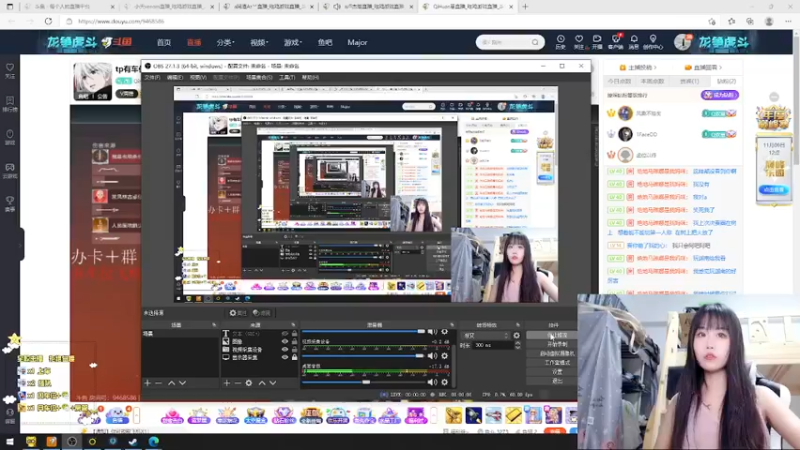Move the scene up in the scenes list

point(171,383)
